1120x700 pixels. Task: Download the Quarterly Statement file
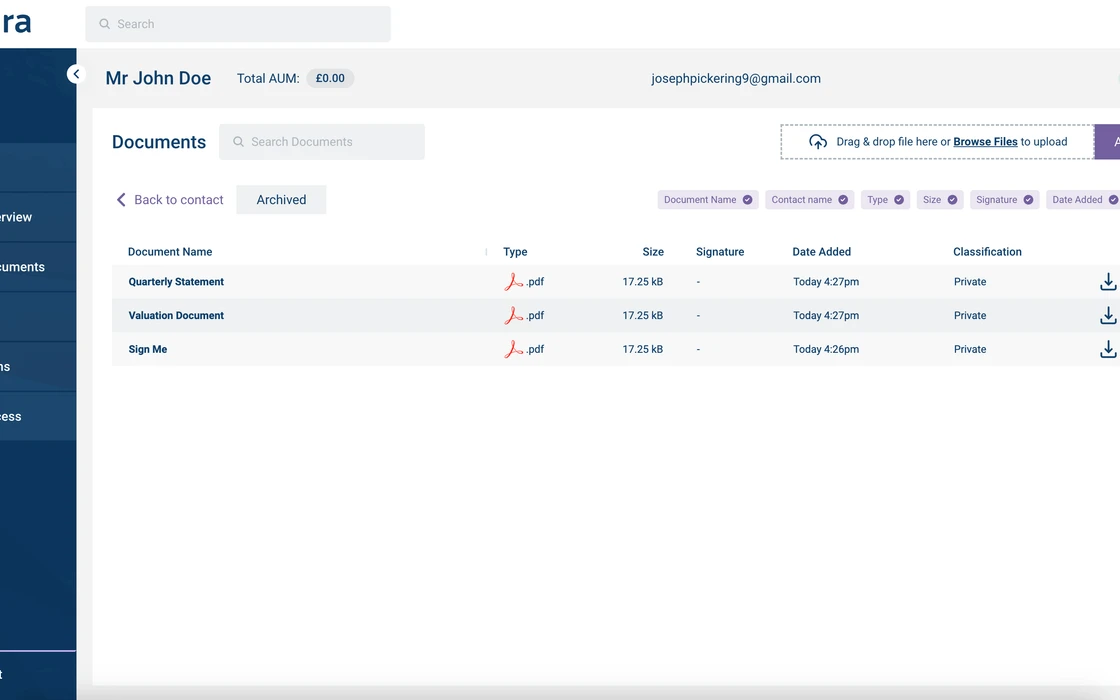(1108, 281)
